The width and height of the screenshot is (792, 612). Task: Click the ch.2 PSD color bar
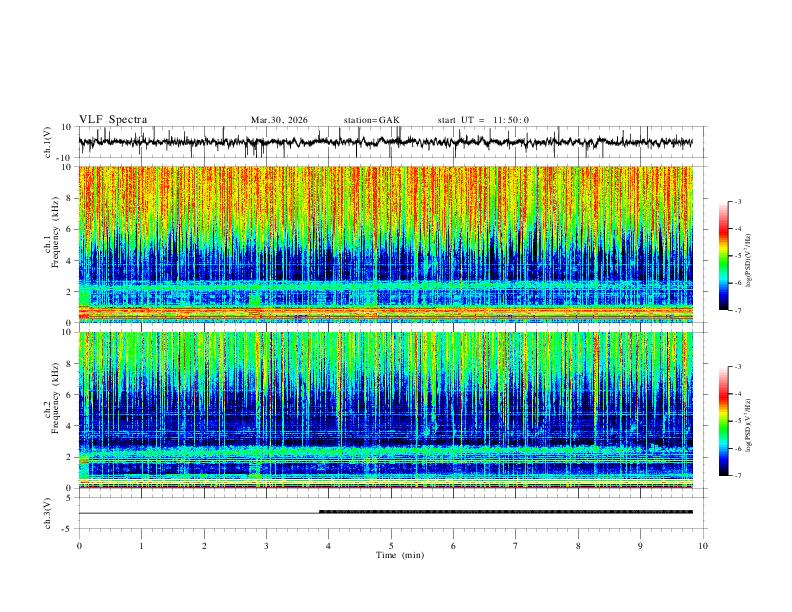coord(723,421)
